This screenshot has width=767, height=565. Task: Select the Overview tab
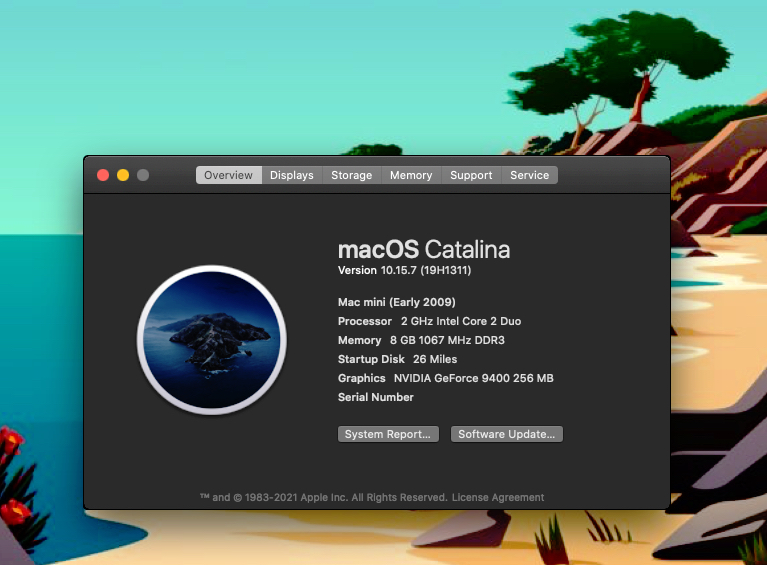click(228, 175)
